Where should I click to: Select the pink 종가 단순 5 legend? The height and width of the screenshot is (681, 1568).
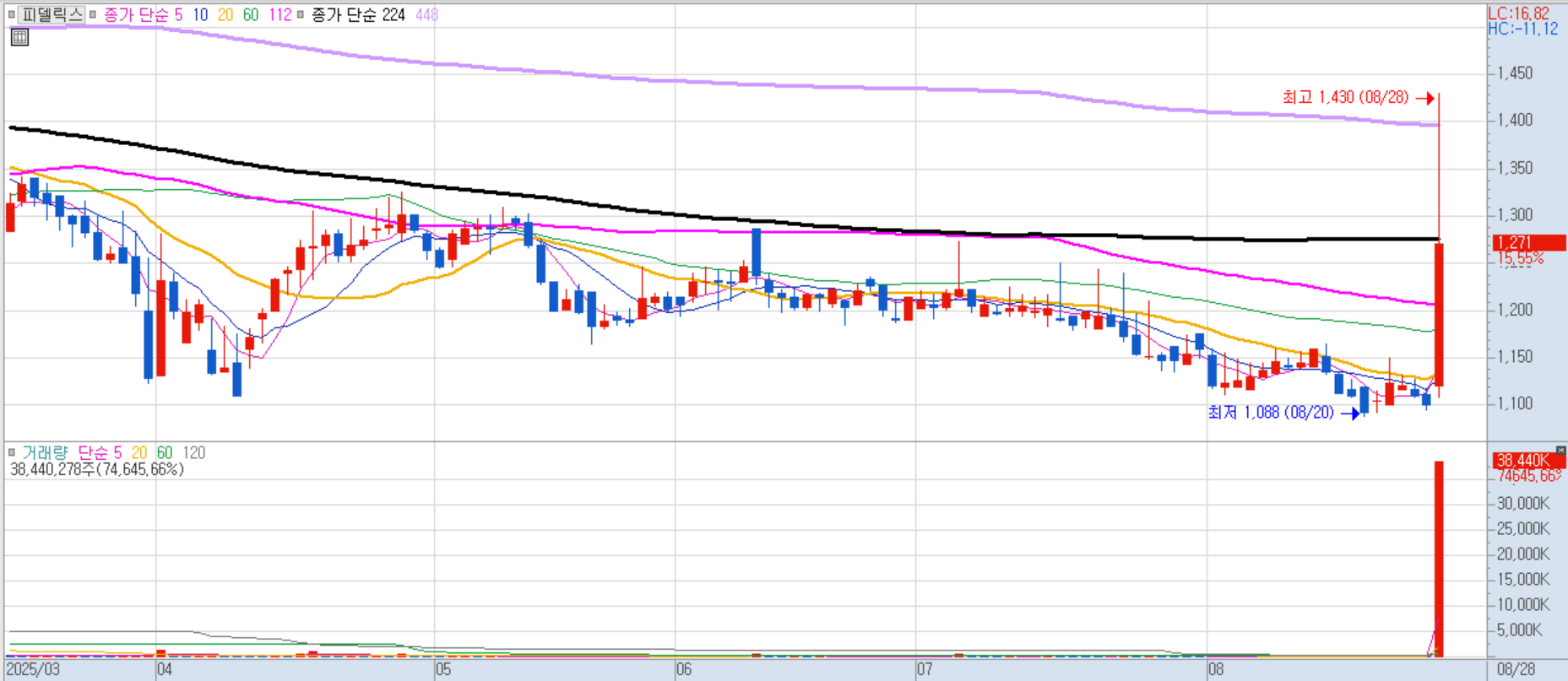point(143,14)
